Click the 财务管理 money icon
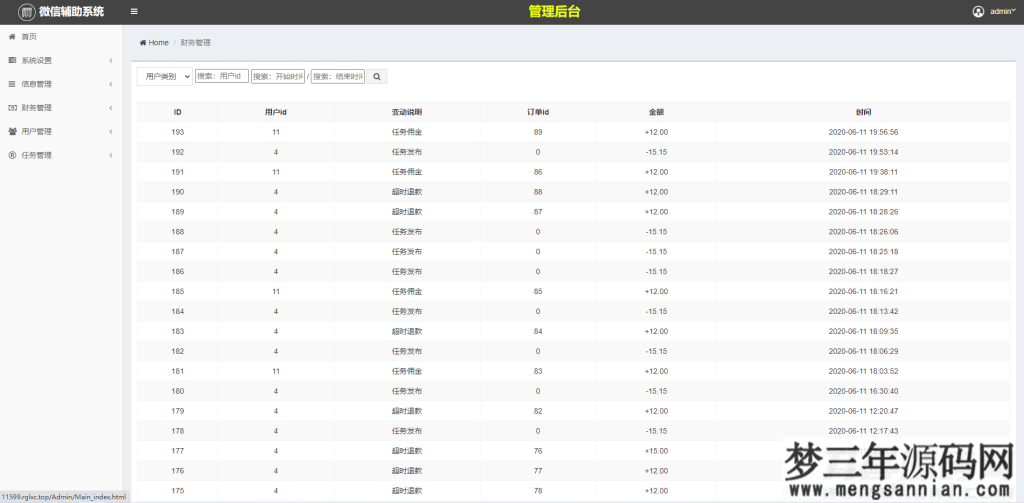The height and width of the screenshot is (503, 1024). point(12,108)
